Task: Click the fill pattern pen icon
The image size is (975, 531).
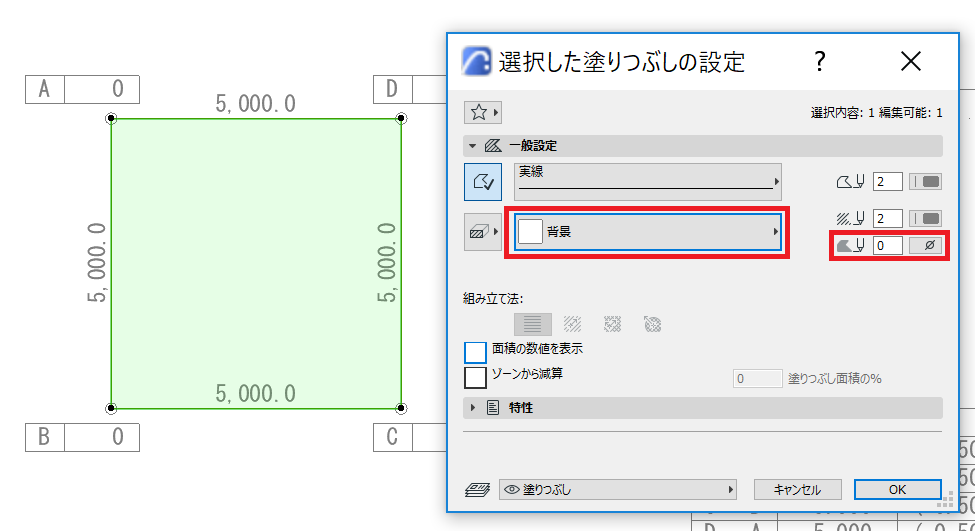Action: click(851, 218)
